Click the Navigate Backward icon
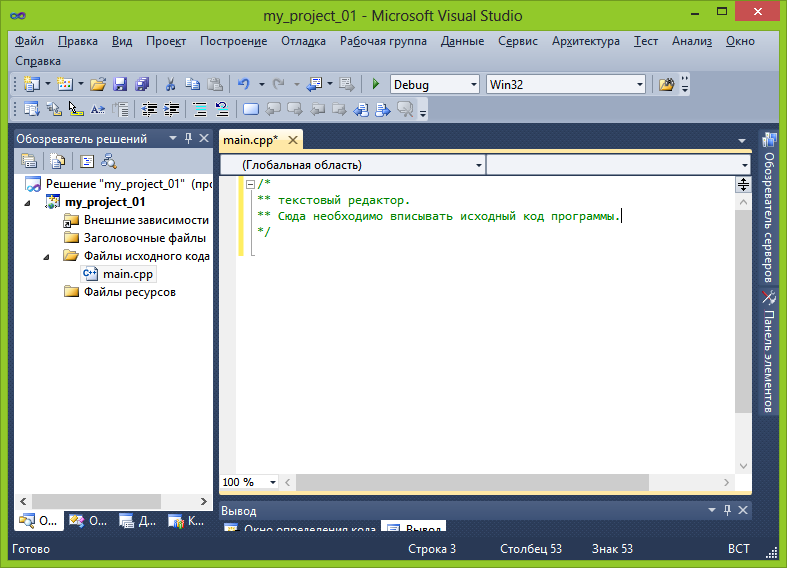 pos(315,84)
